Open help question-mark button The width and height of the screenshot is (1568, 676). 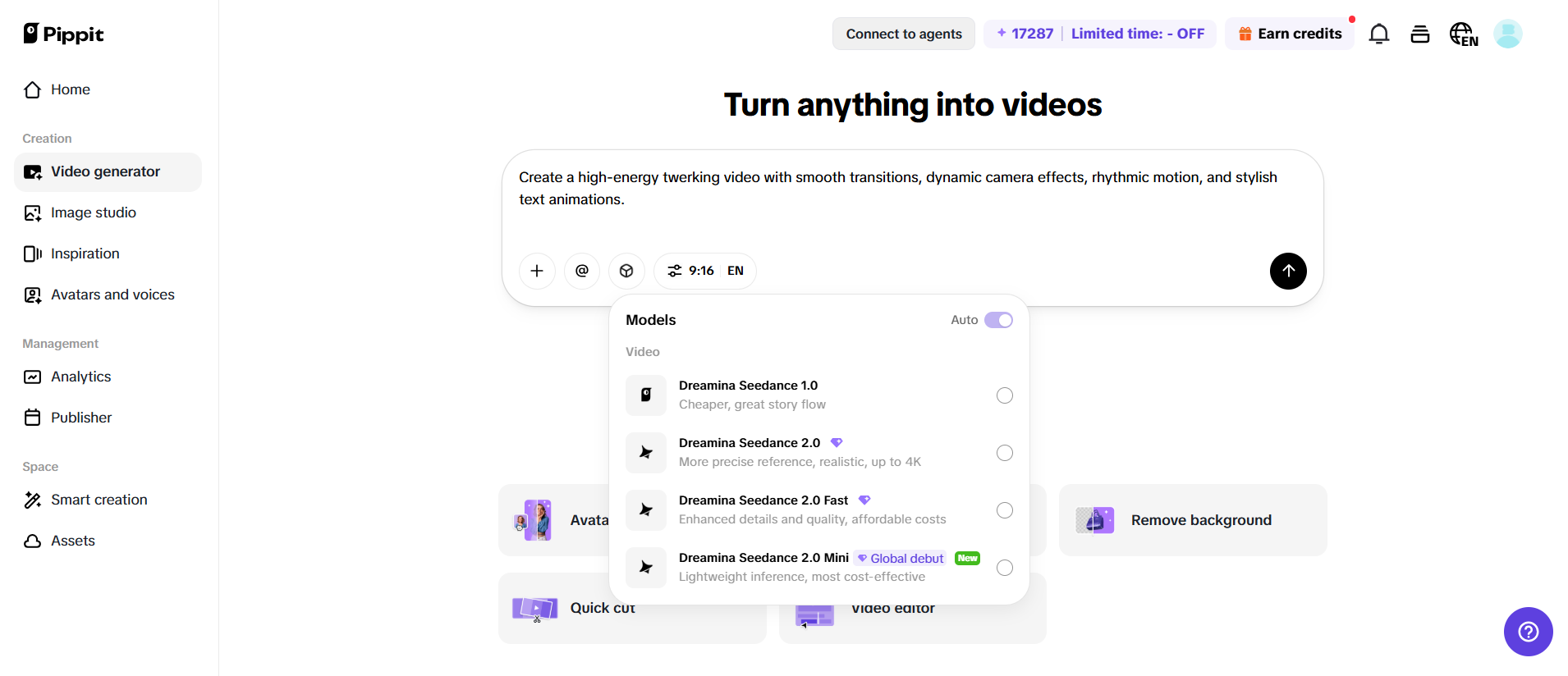tap(1528, 632)
